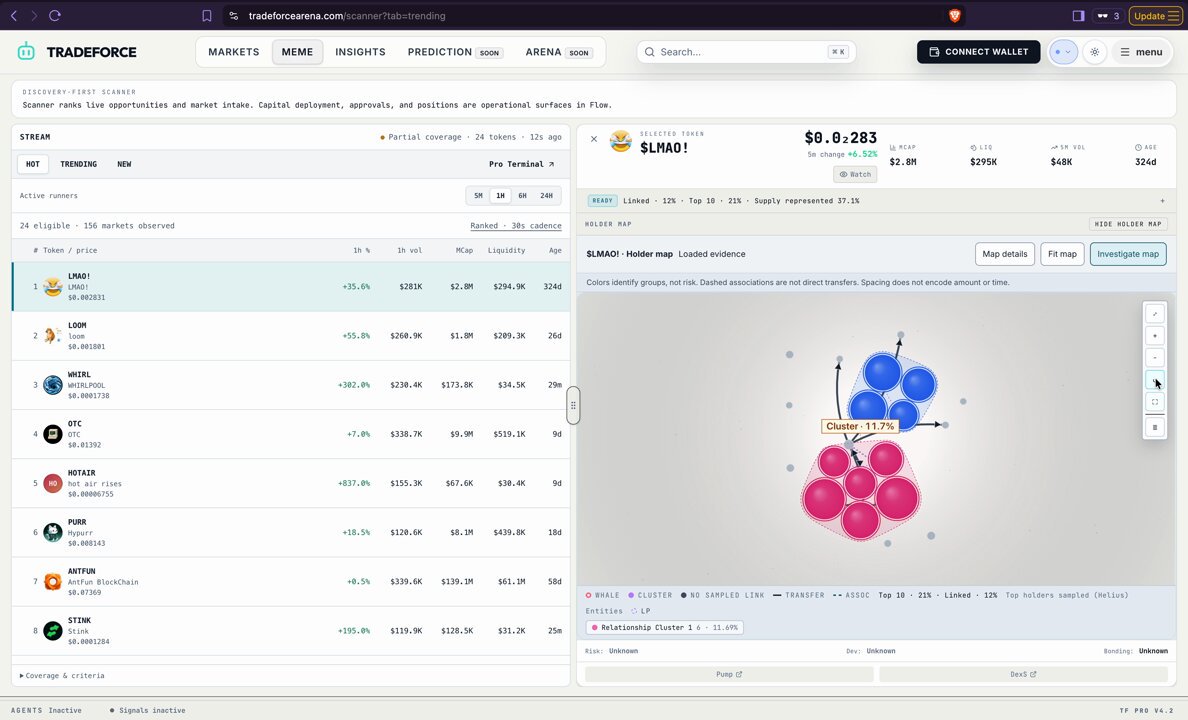This screenshot has width=1188, height=720.
Task: Reload the page with the refresh icon
Action: pyautogui.click(x=55, y=15)
